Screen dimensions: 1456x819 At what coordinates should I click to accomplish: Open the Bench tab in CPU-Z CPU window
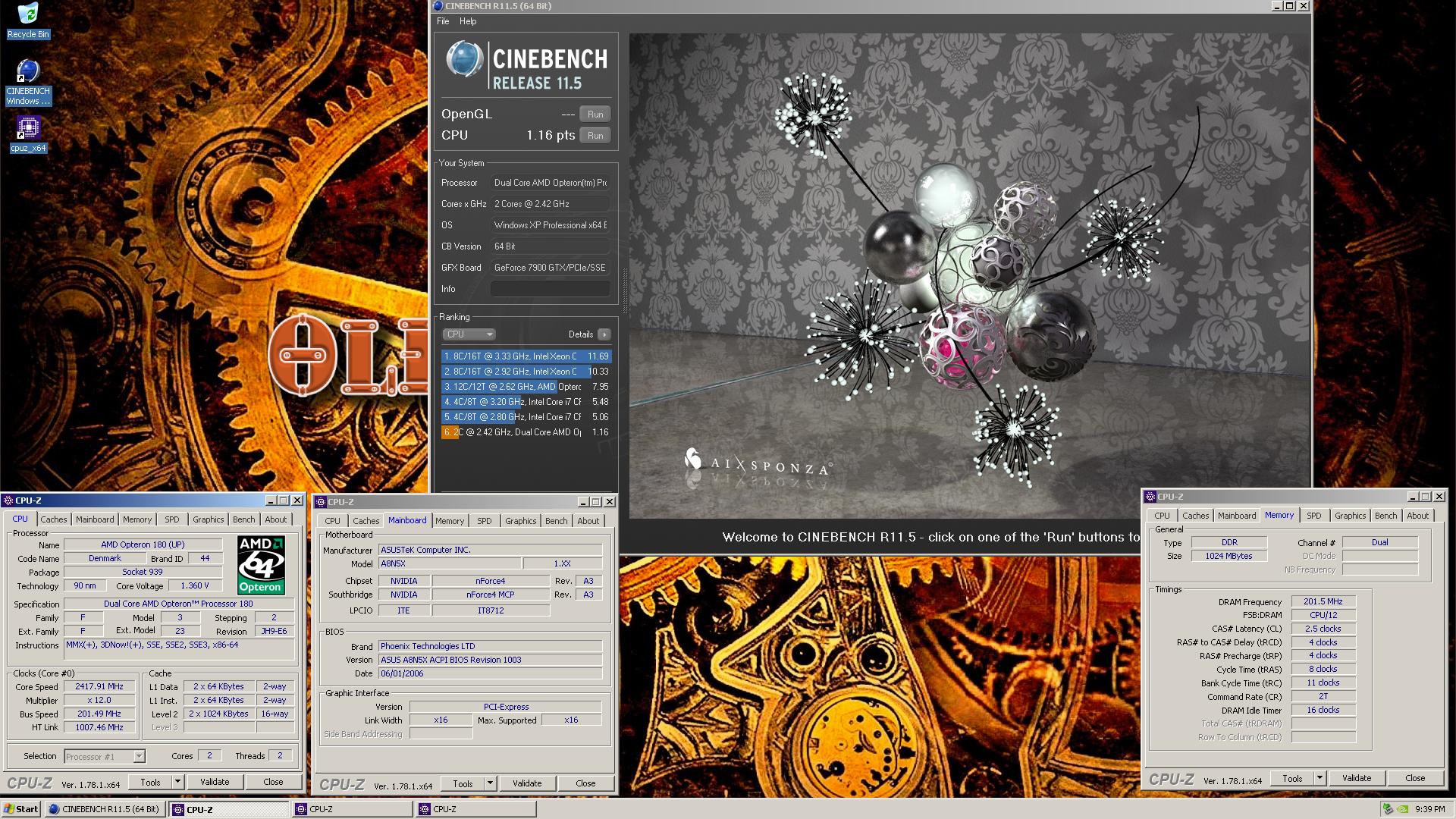pos(244,519)
